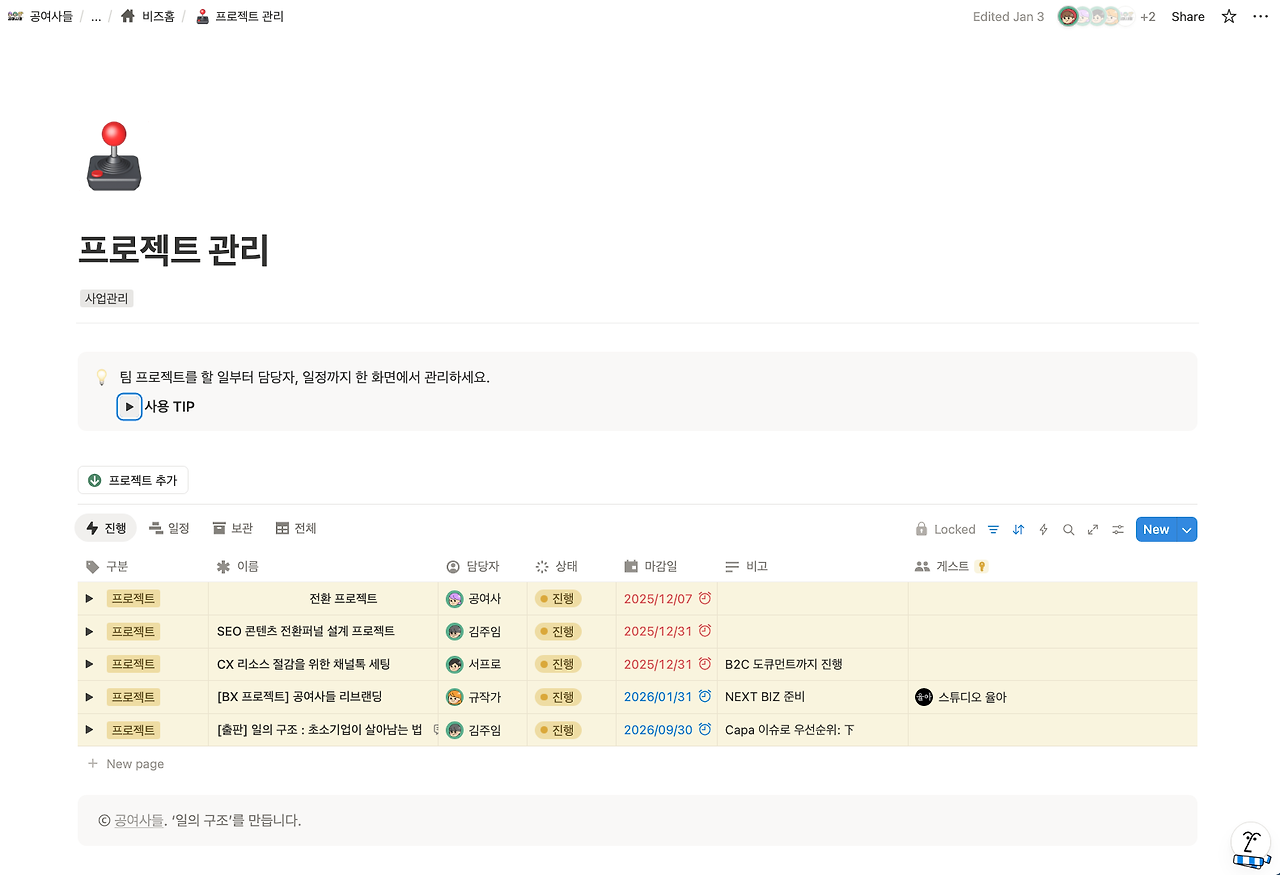This screenshot has width=1280, height=875.
Task: Expand the SEO 콘텐츠 전환퍼널 row
Action: point(89,631)
